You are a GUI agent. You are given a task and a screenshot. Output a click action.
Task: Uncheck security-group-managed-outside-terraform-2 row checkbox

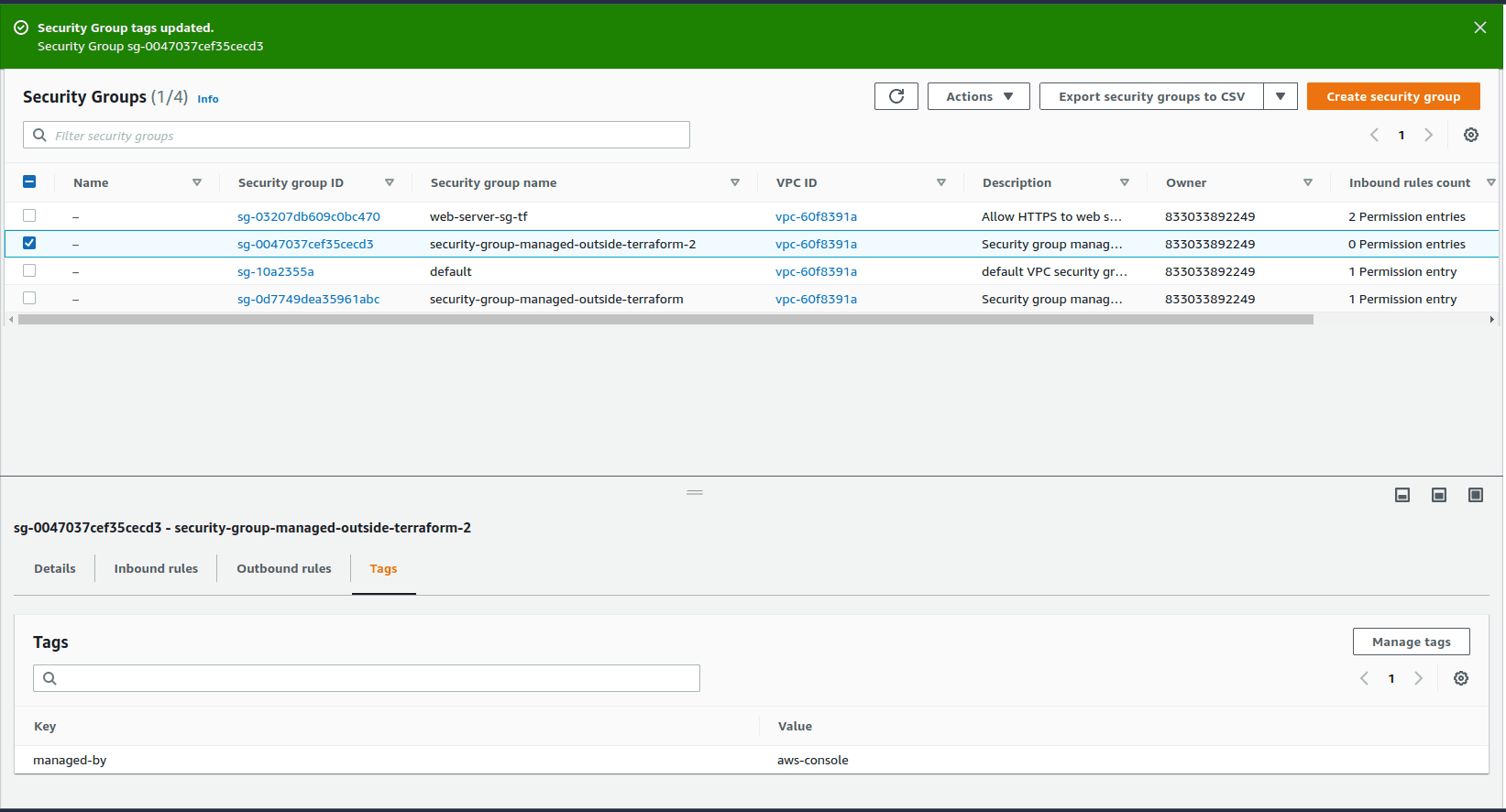click(29, 243)
